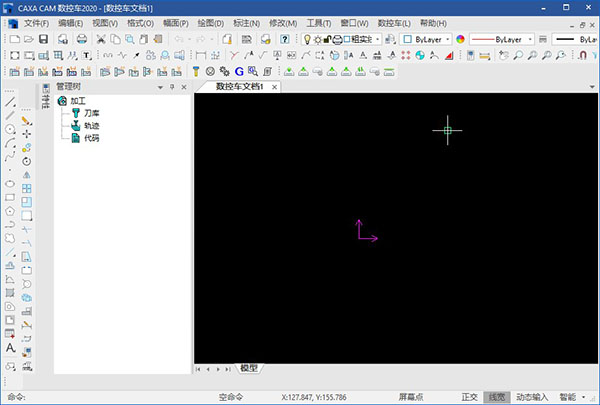
Task: Open the 管理树 panel options arrow
Action: [x=160, y=87]
